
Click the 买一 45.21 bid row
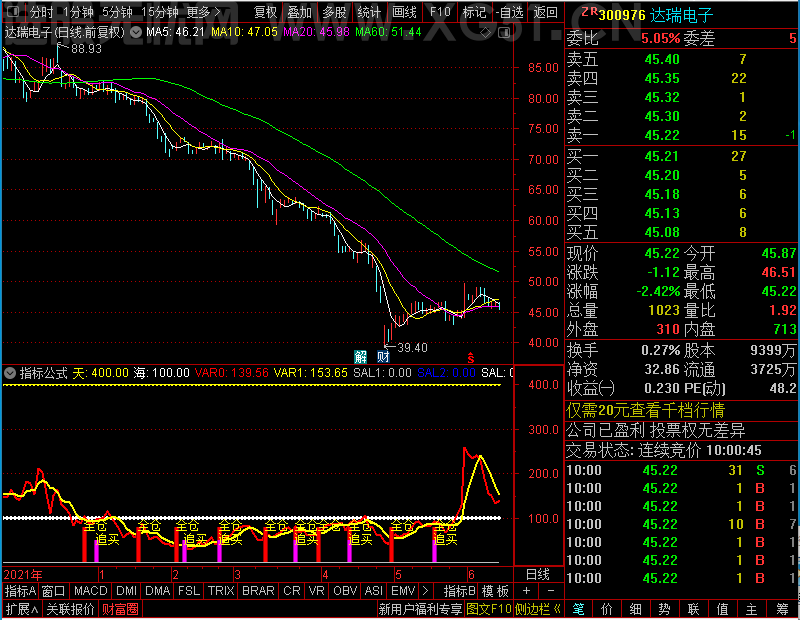pyautogui.click(x=682, y=156)
